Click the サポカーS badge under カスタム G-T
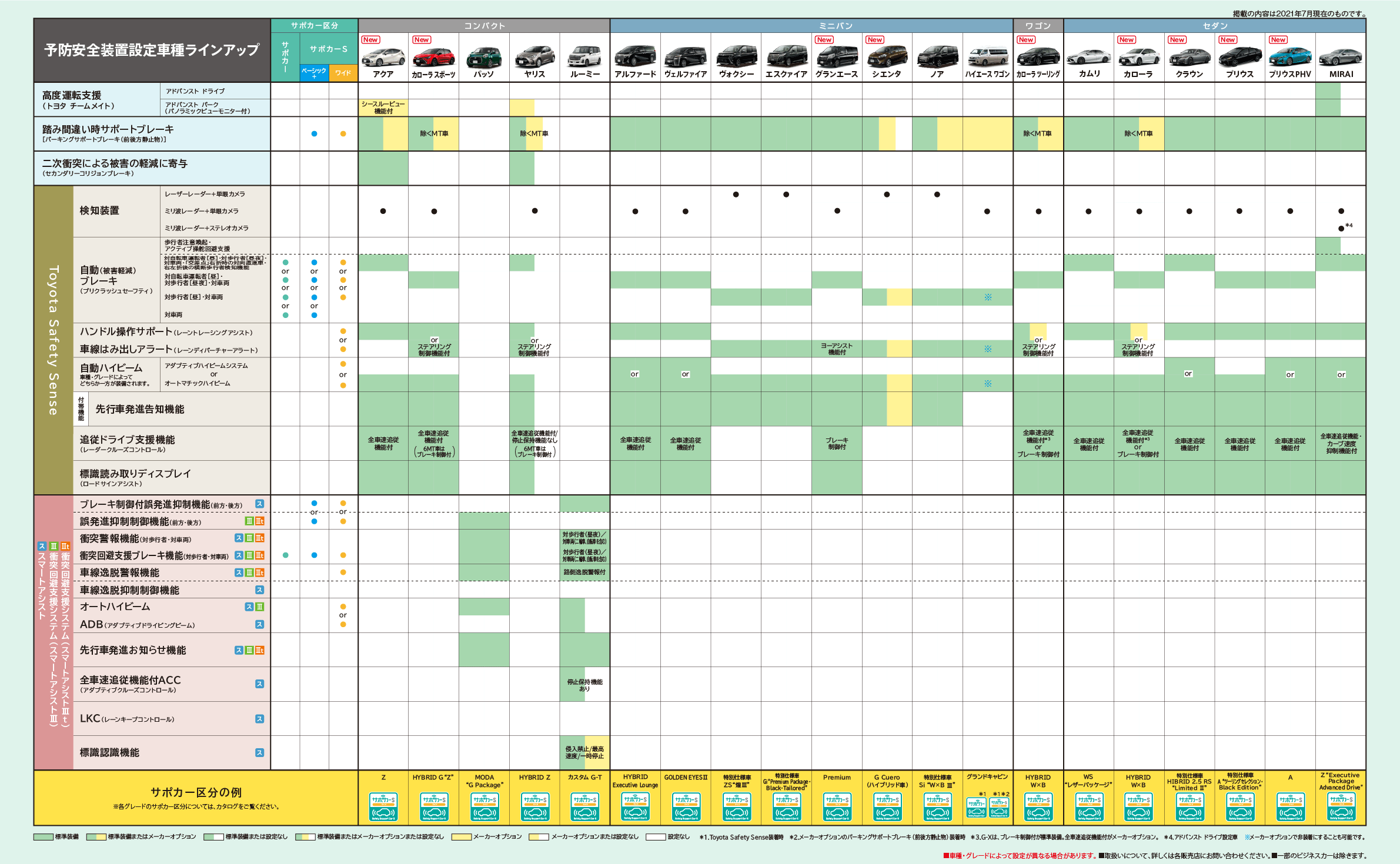Screen dimensions: 1400x864 coord(585,806)
